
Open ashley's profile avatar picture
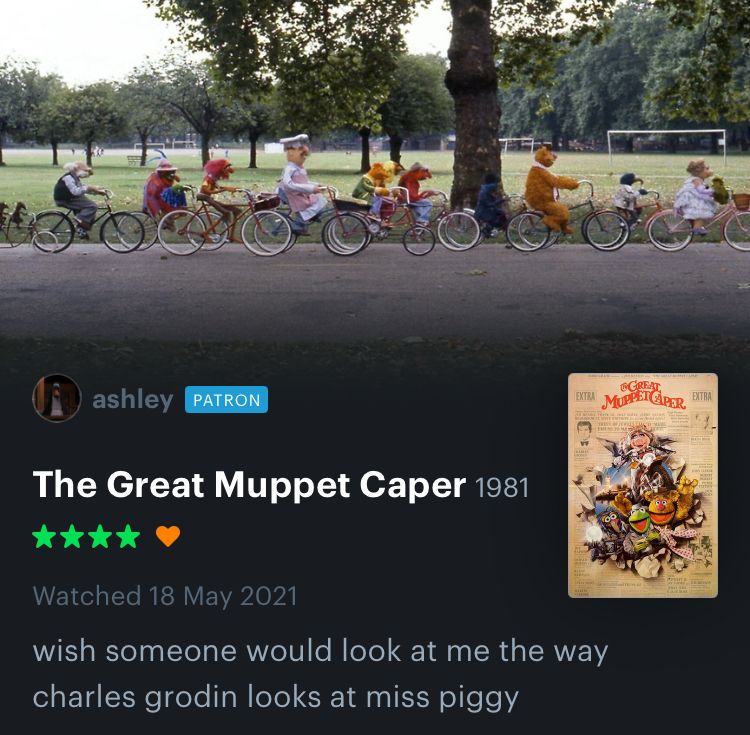click(x=56, y=398)
